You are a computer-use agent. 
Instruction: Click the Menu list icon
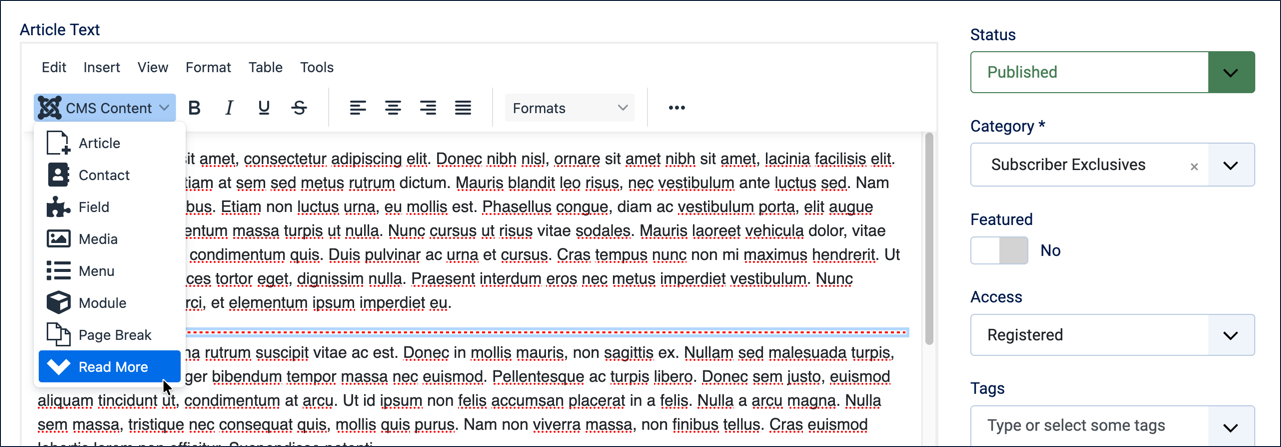(59, 271)
